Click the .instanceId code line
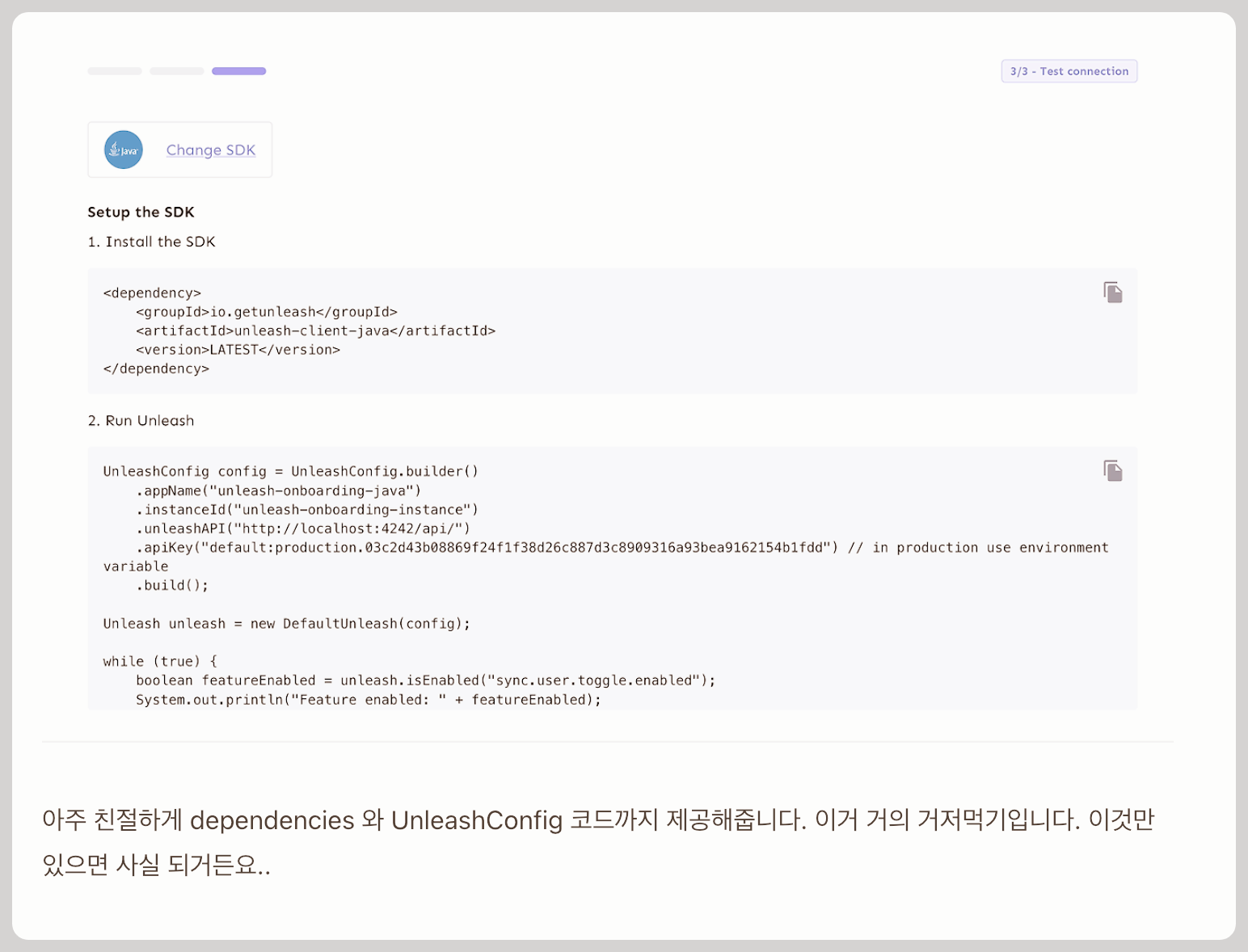Screen dimensions: 1248x952 (307, 510)
